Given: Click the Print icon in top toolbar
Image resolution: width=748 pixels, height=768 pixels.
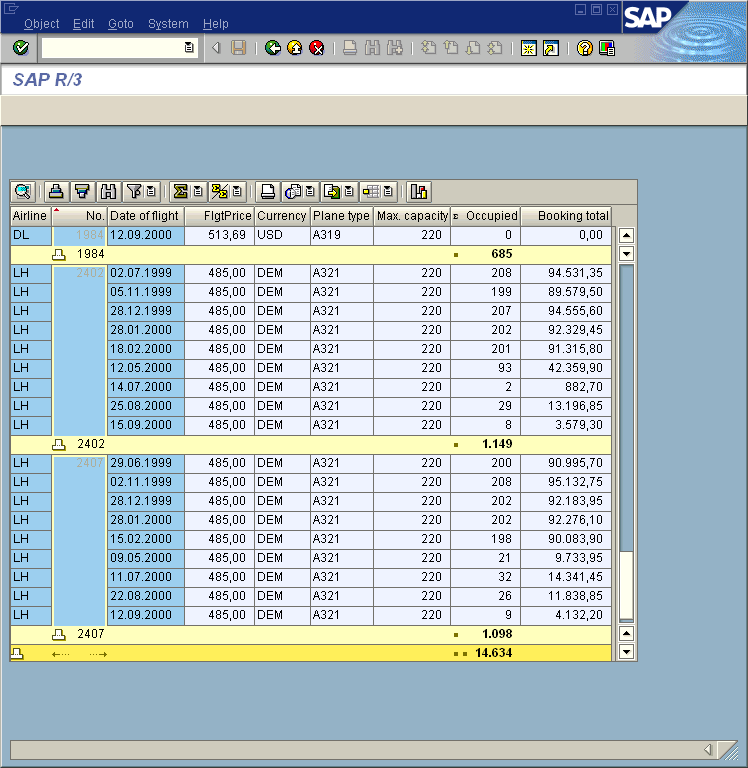Looking at the screenshot, I should pos(350,48).
